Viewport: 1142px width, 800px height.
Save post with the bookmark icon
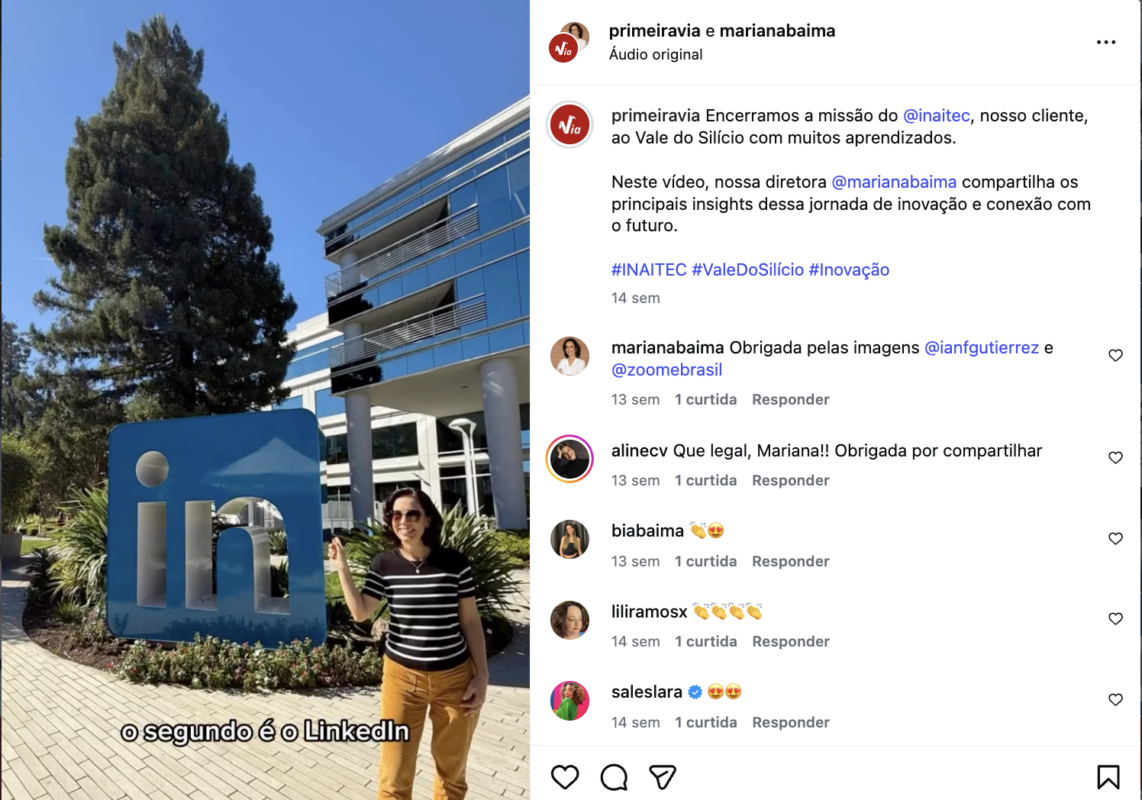click(x=1108, y=777)
